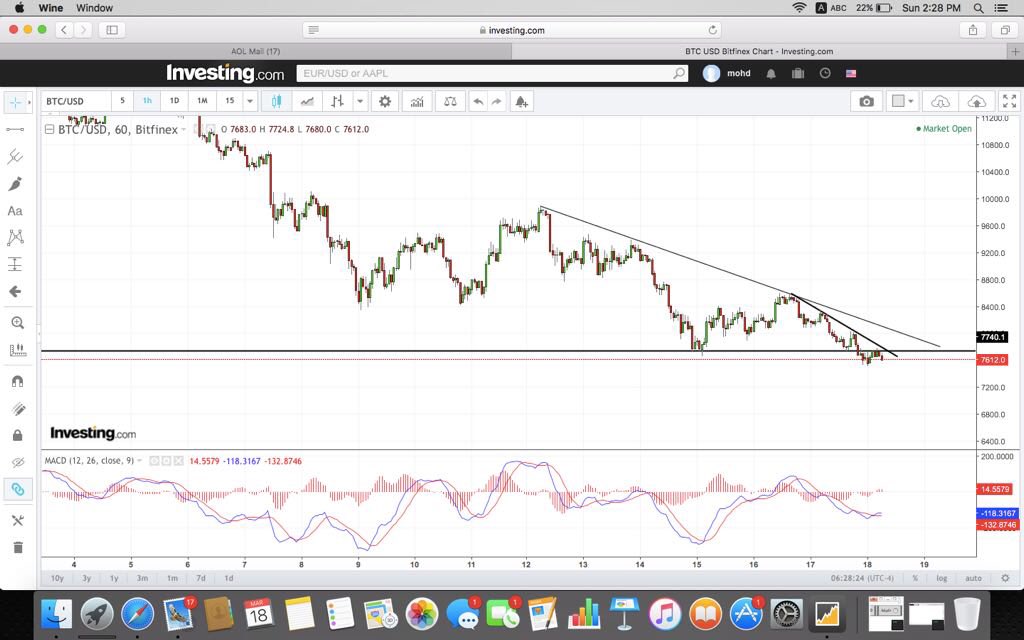Select the 1D interval

tap(174, 101)
